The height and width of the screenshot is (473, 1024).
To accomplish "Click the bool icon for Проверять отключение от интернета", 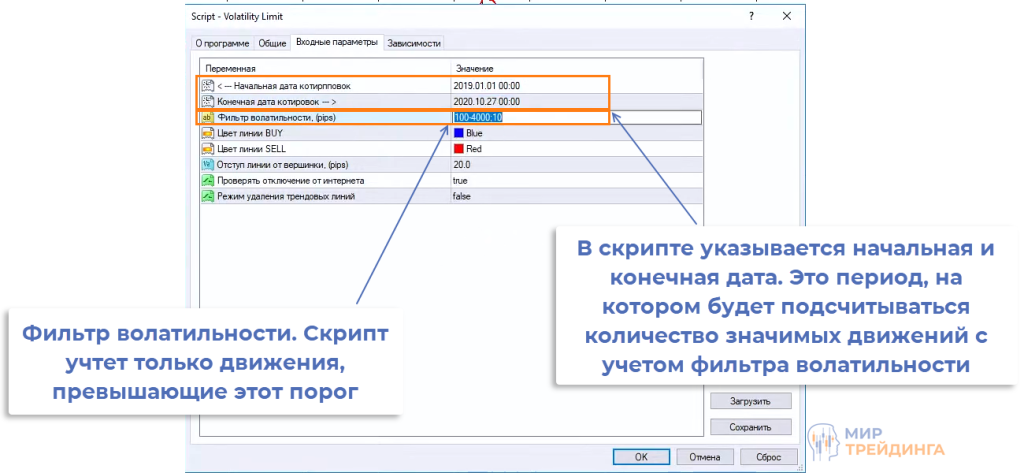I will (x=208, y=181).
